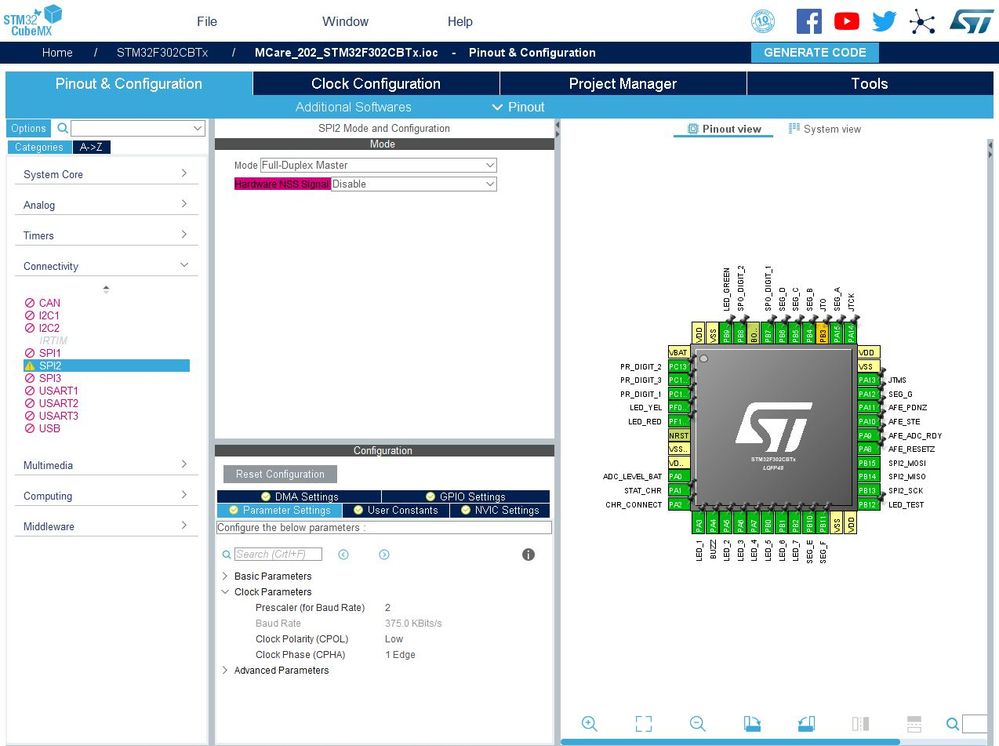This screenshot has width=999, height=746.
Task: Switch to Categories view
Action: pyautogui.click(x=39, y=147)
